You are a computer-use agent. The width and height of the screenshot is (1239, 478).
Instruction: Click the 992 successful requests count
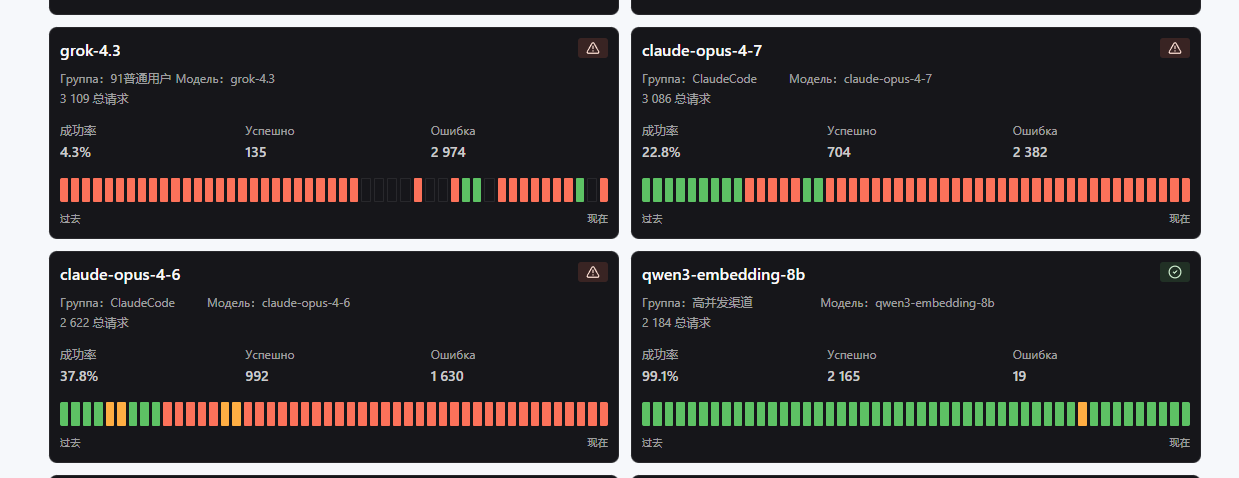pos(257,377)
